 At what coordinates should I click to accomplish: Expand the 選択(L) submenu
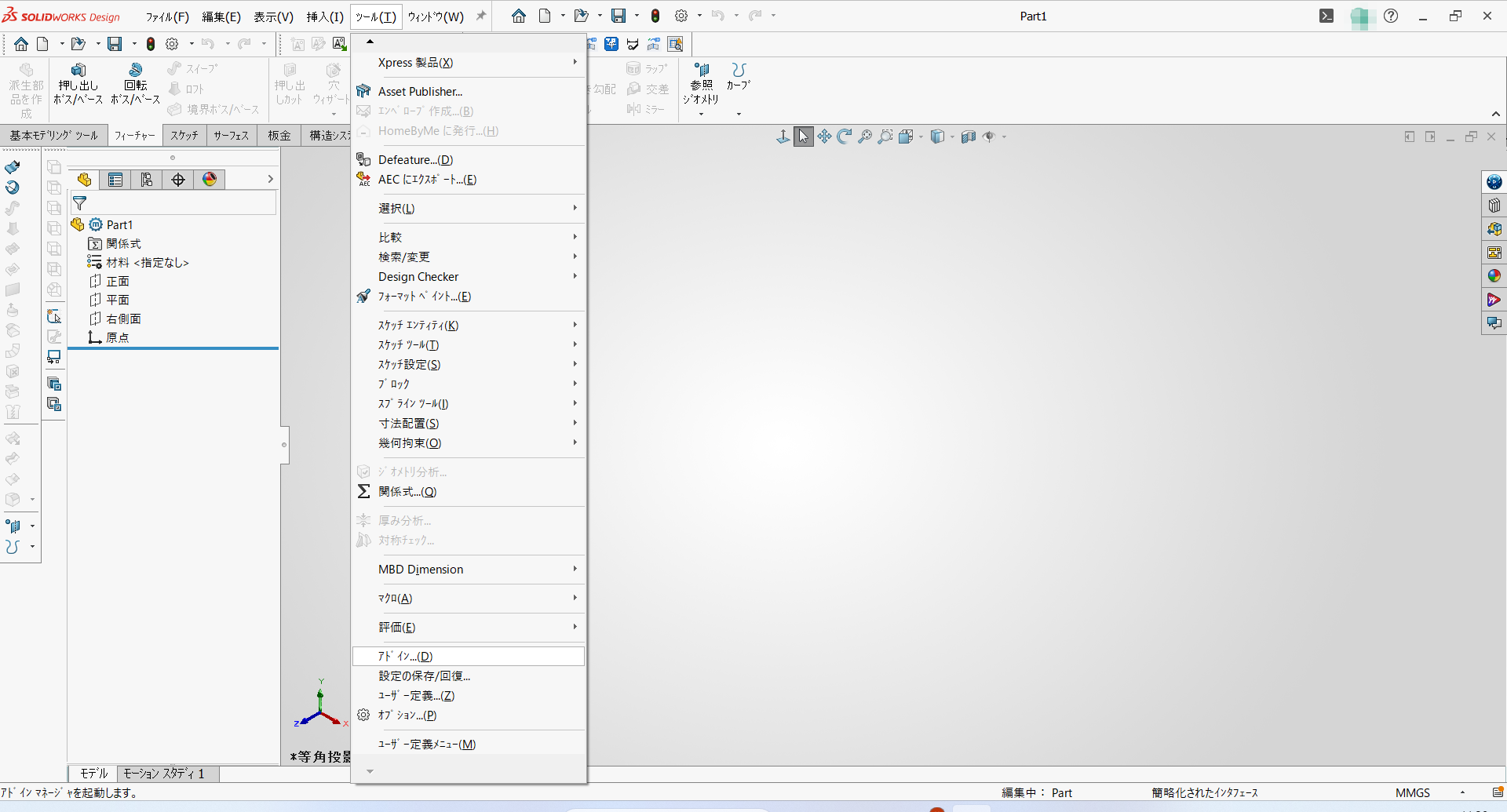(x=469, y=209)
